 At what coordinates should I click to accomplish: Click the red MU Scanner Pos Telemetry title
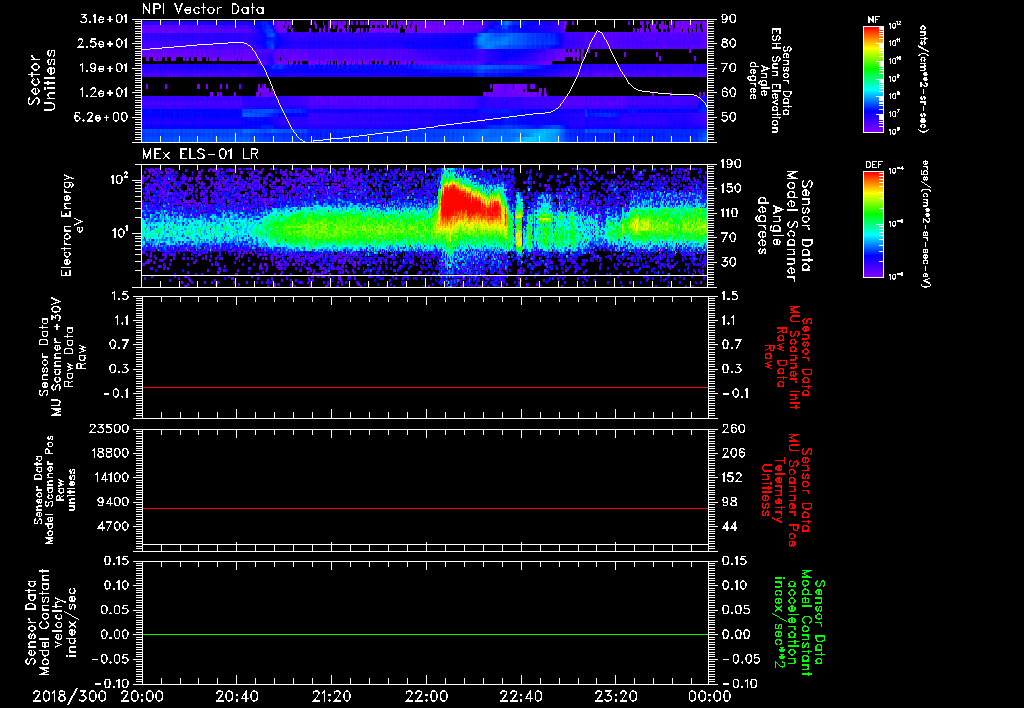tap(785, 490)
